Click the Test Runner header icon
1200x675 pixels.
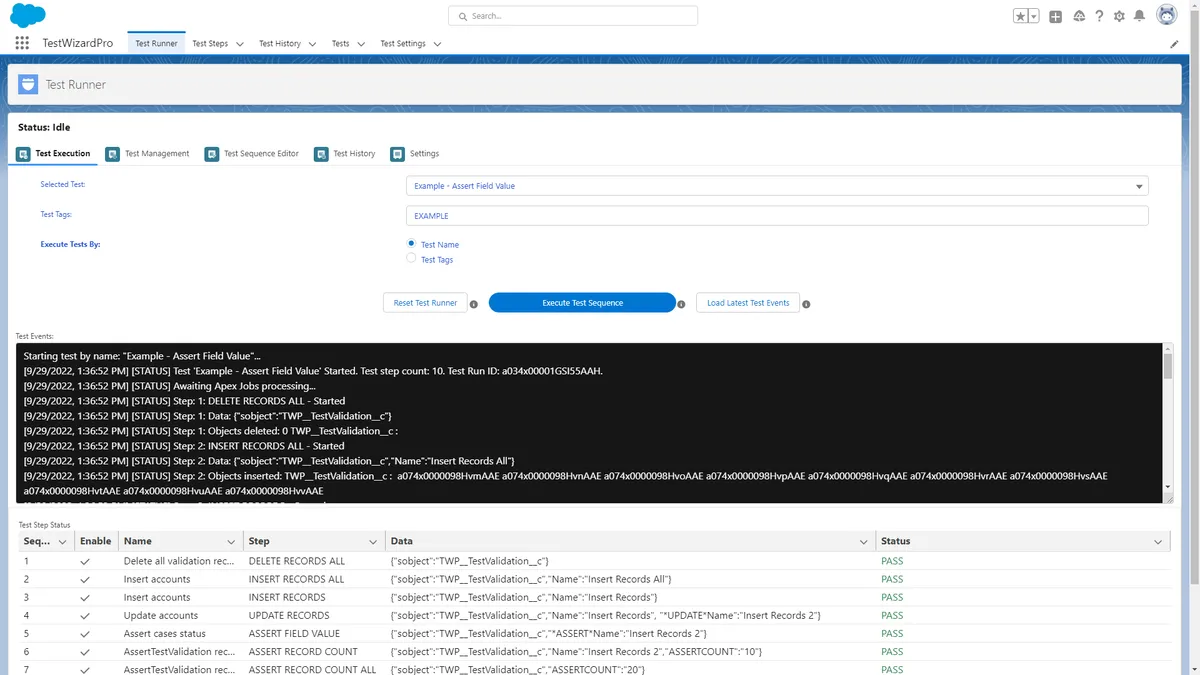point(28,84)
